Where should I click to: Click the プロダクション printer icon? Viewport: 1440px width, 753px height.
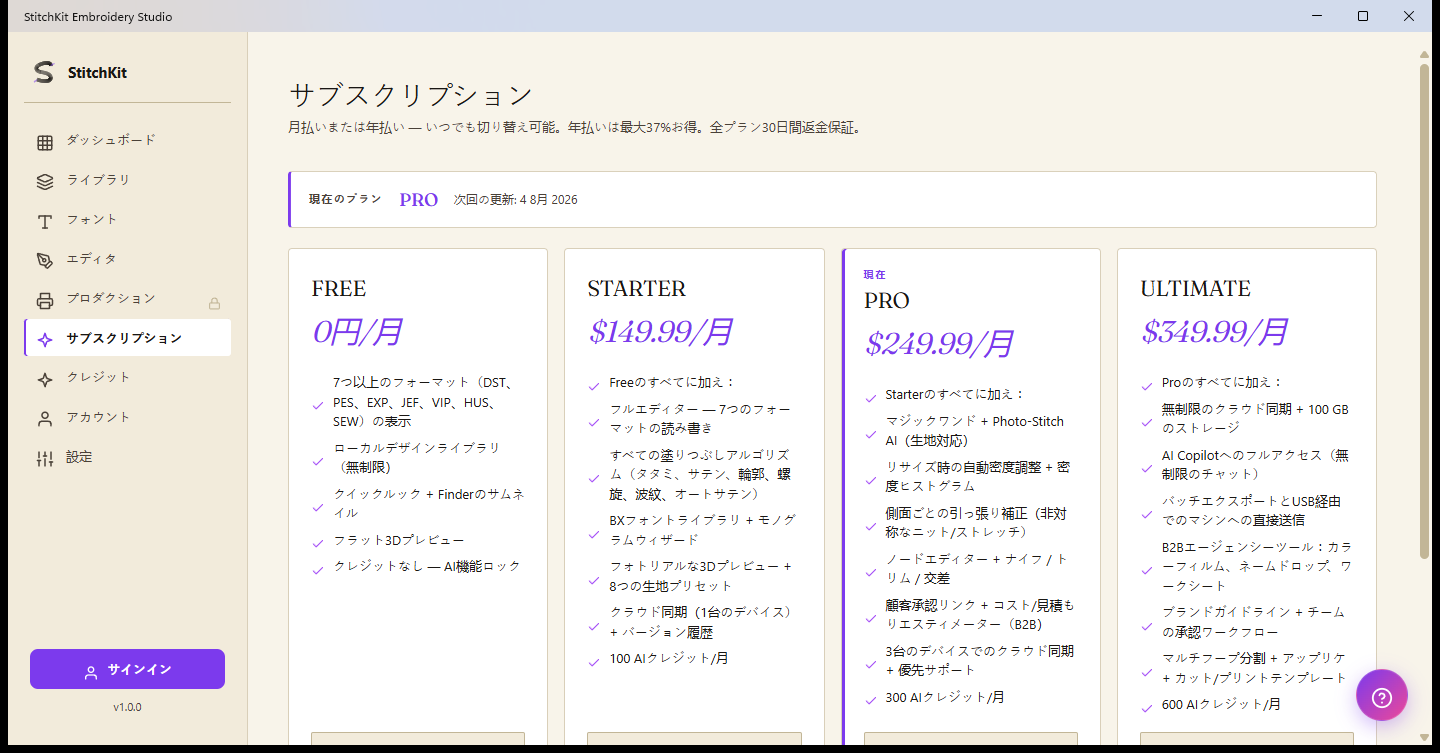45,300
